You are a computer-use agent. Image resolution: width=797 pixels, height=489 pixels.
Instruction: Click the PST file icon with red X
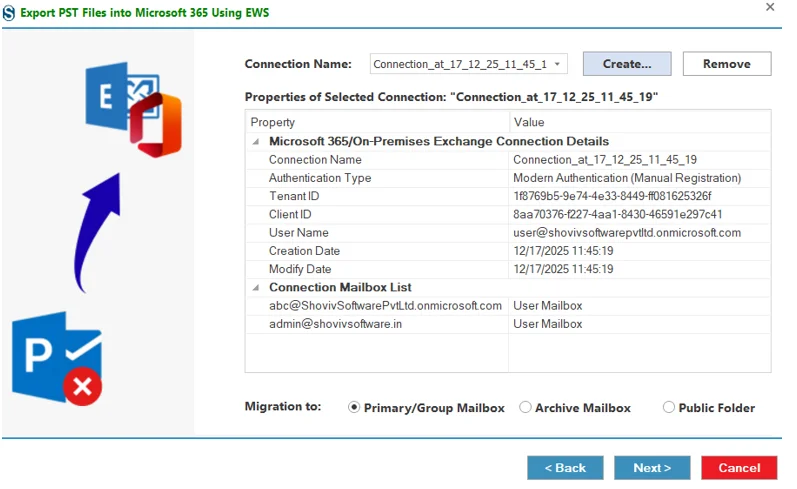pyautogui.click(x=57, y=358)
